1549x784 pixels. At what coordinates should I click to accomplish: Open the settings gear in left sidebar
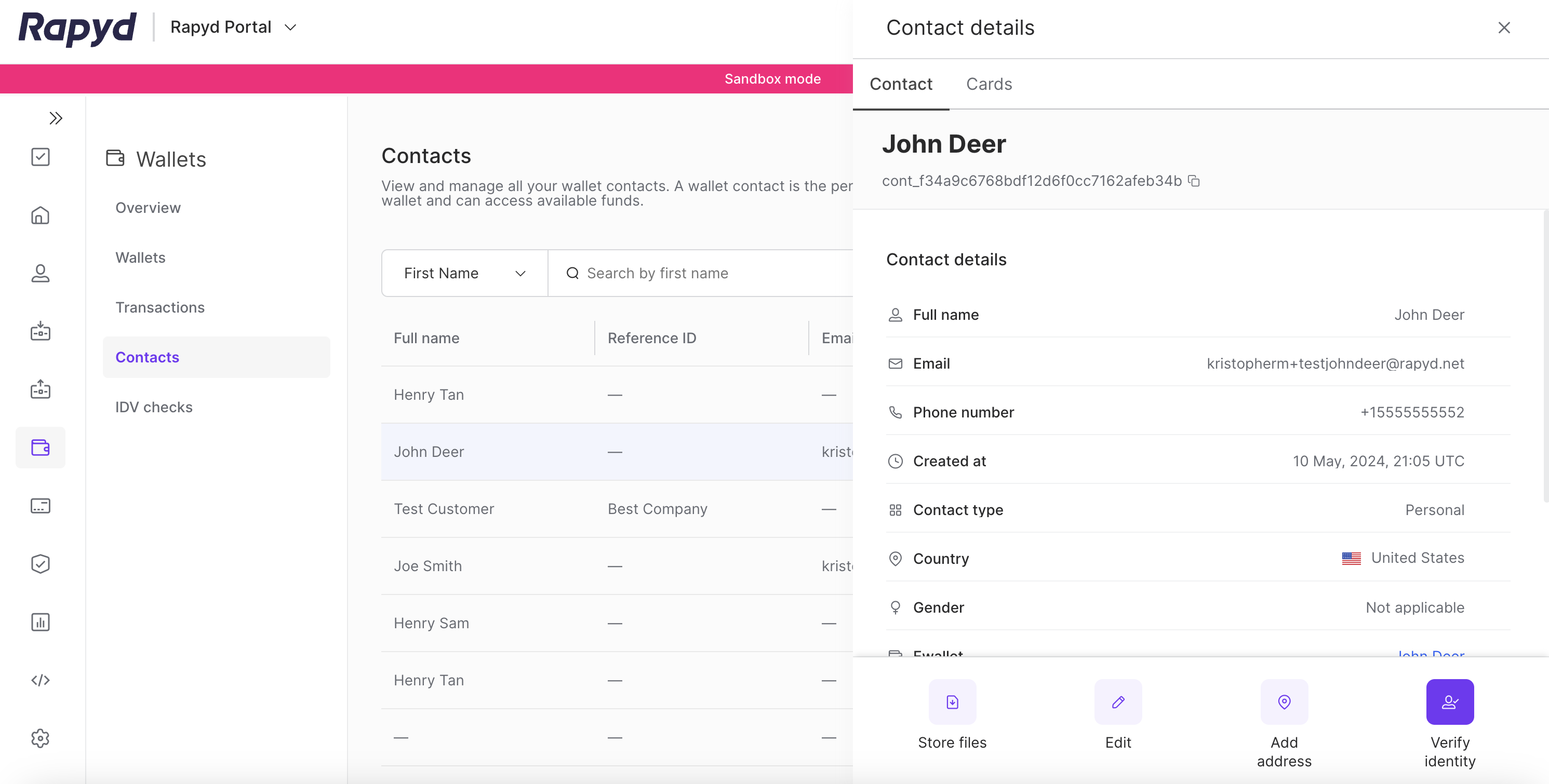click(41, 738)
